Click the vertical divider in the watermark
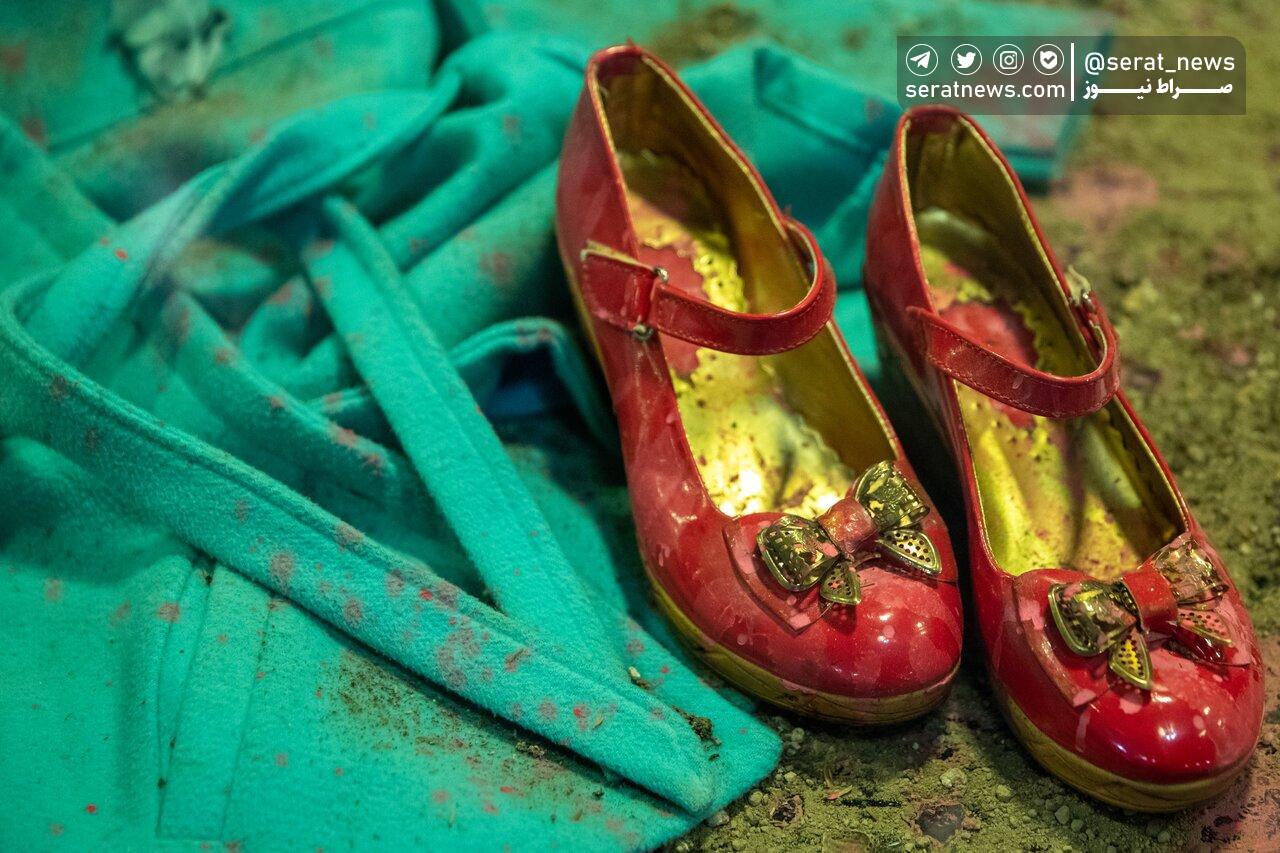The width and height of the screenshot is (1280, 853). [1073, 75]
